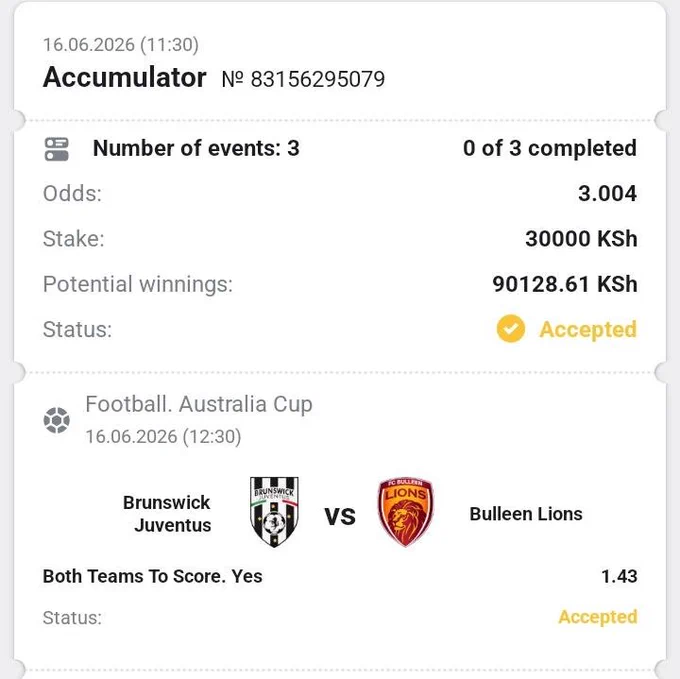This screenshot has width=680, height=679.
Task: Click the 30000 KSh stake amount
Action: tap(581, 239)
